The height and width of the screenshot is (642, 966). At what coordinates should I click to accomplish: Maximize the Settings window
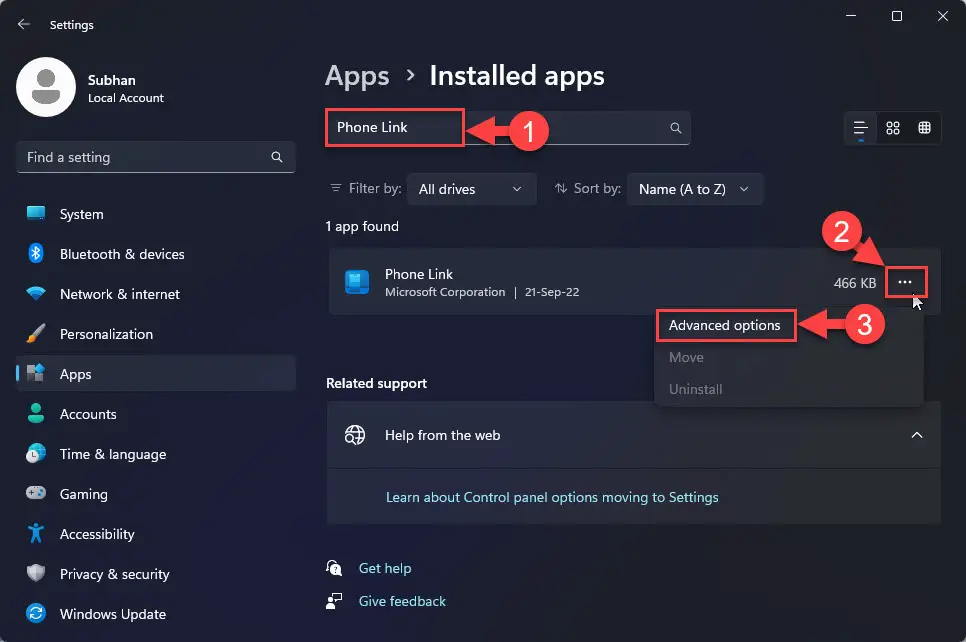click(897, 16)
